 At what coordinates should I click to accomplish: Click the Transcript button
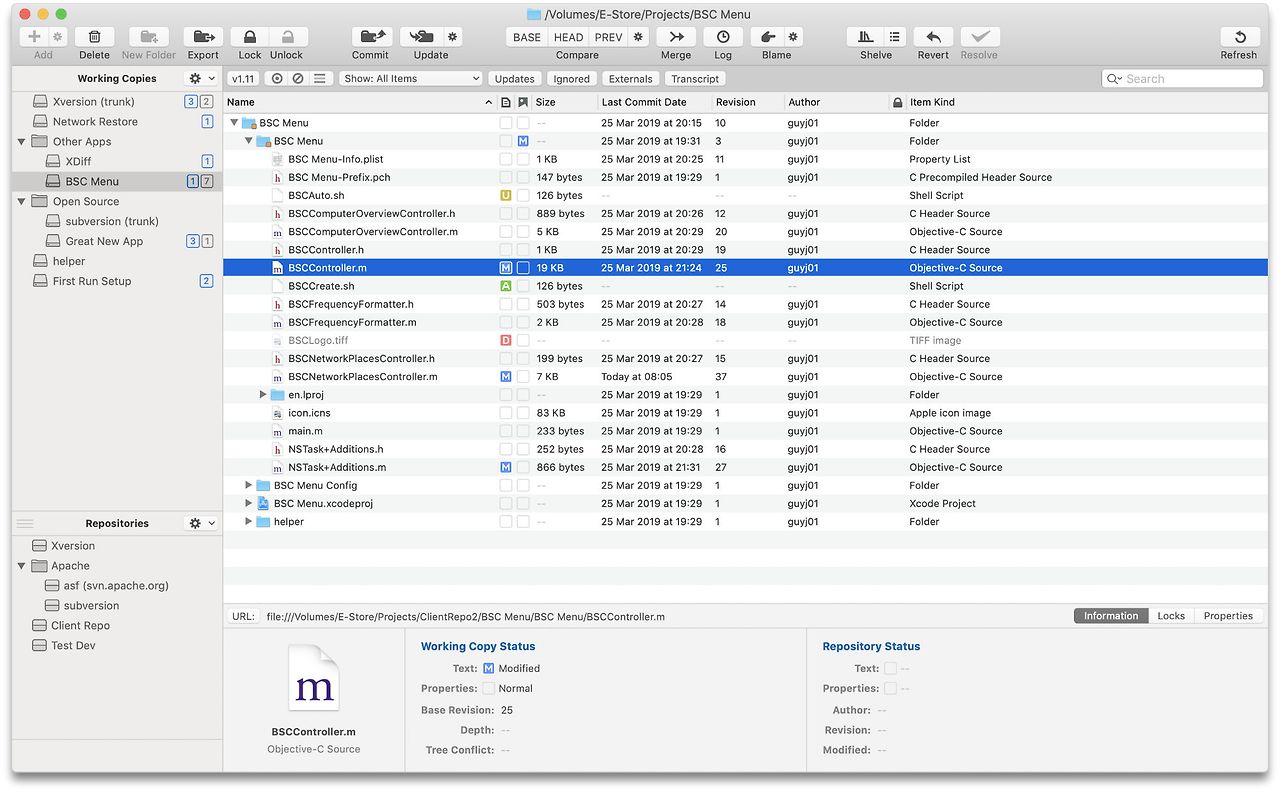695,78
